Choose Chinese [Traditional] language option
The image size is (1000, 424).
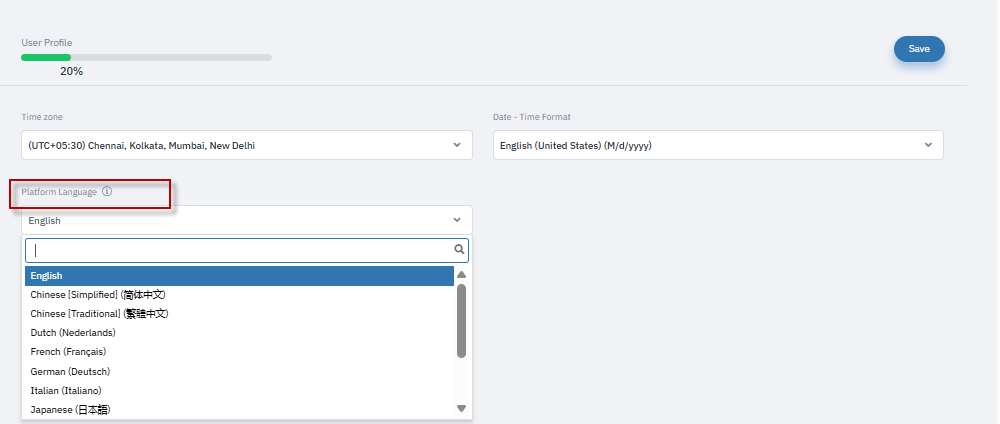(x=99, y=314)
